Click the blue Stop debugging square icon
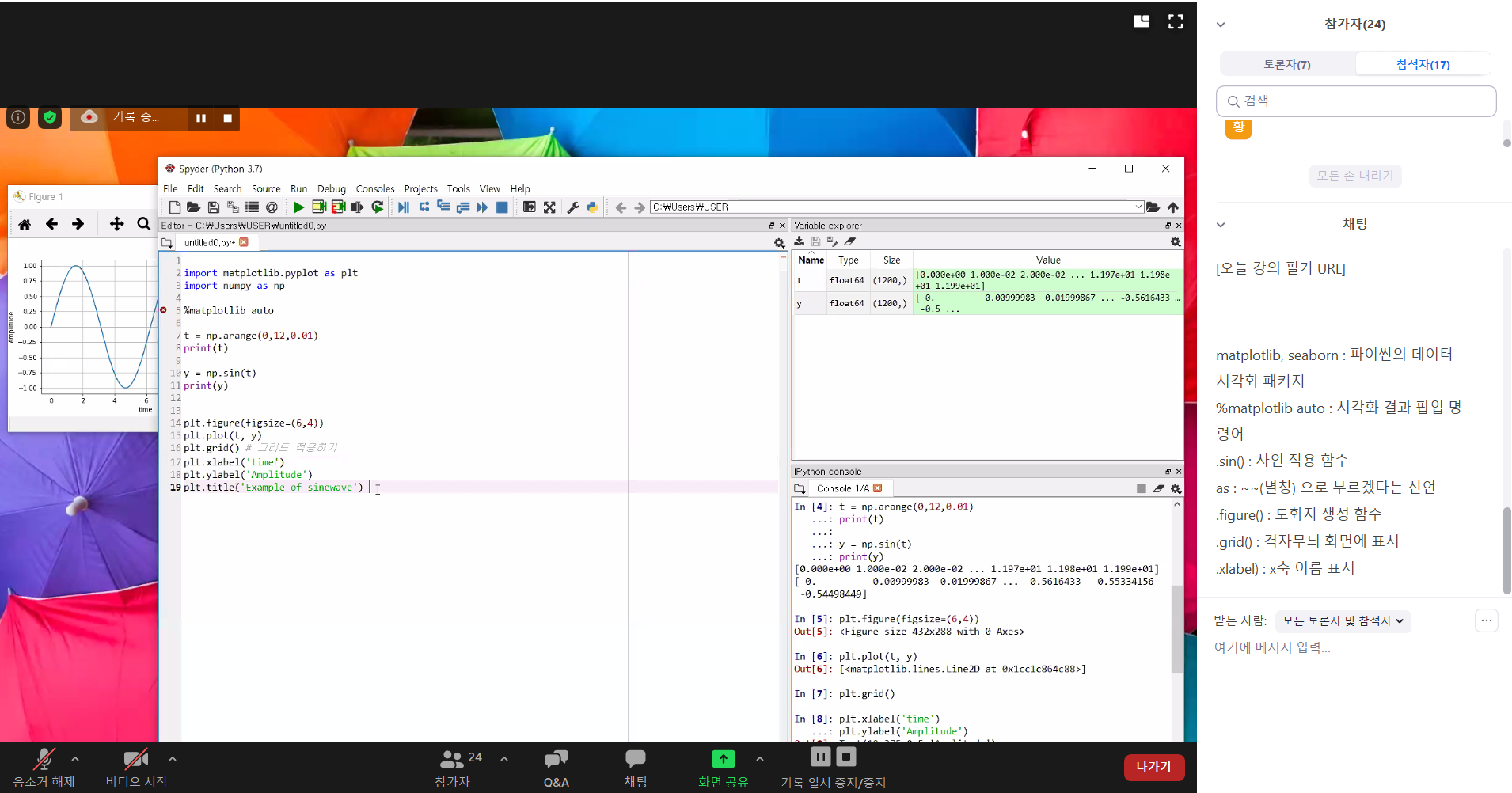1512x793 pixels. (502, 207)
